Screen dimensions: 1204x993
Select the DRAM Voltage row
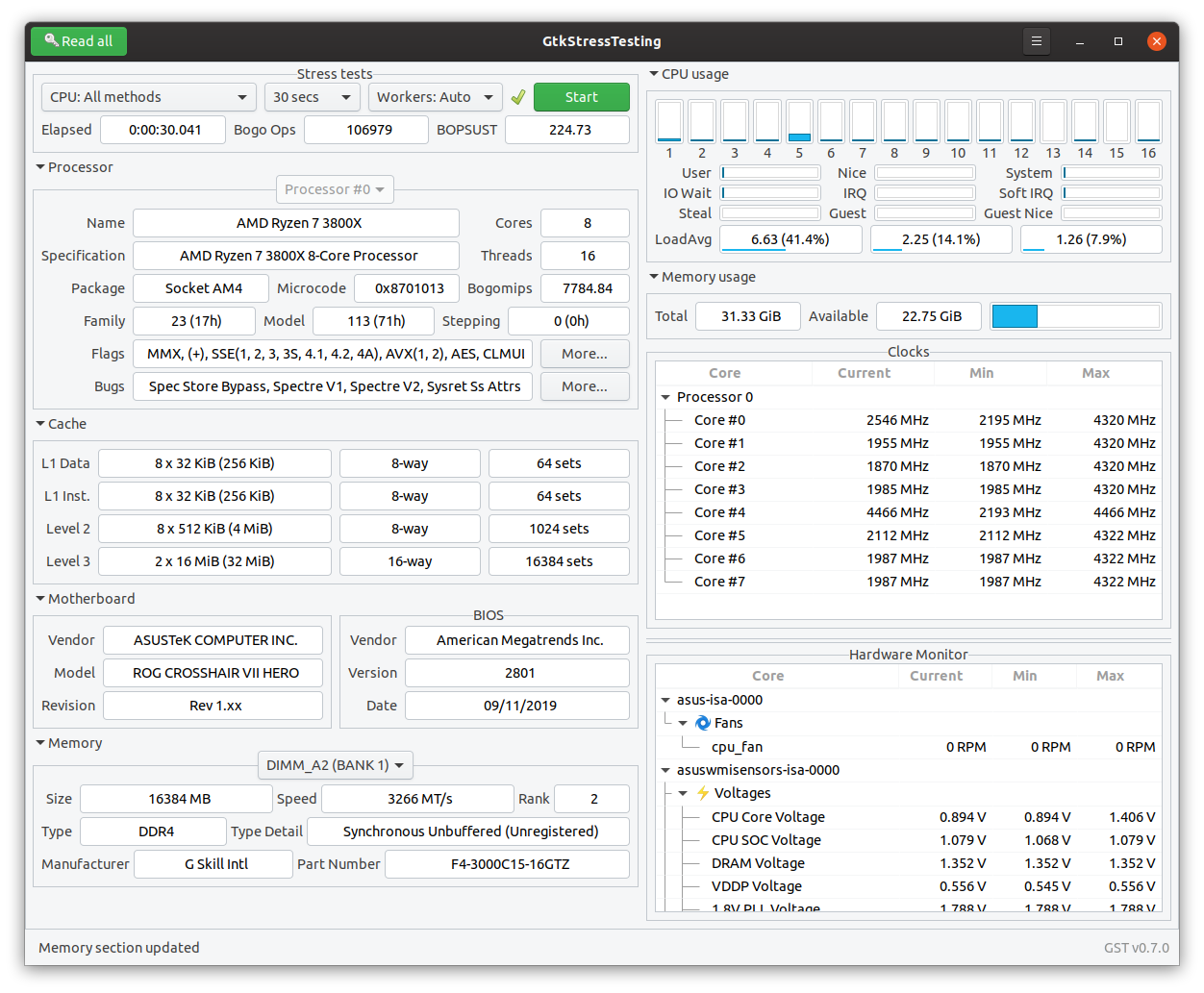tap(909, 863)
